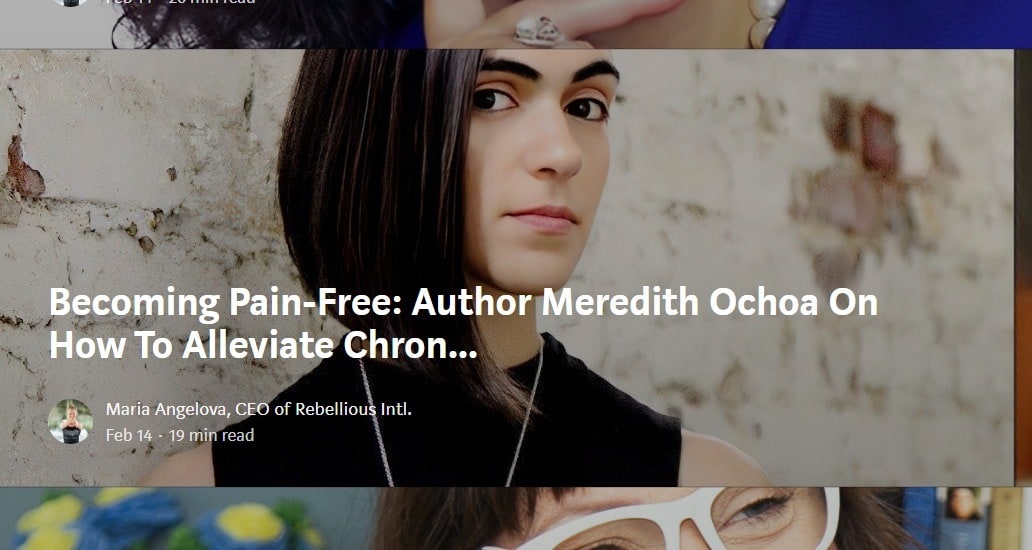1032x550 pixels.
Task: Click the crocheted blue and yellow flowers
Action: pyautogui.click(x=165, y=520)
